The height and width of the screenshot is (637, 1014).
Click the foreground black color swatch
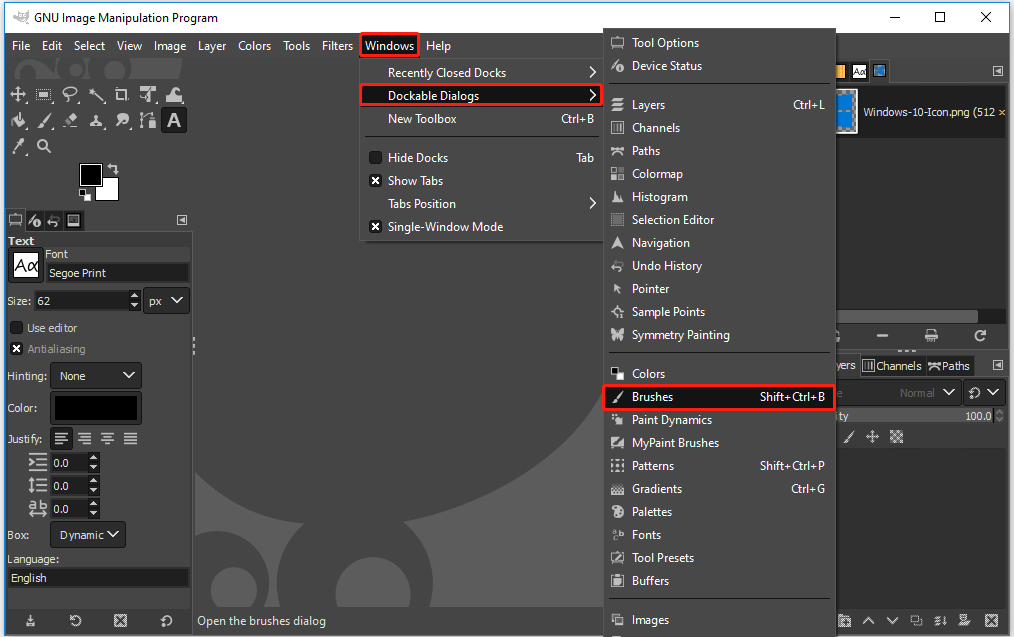pos(91,175)
